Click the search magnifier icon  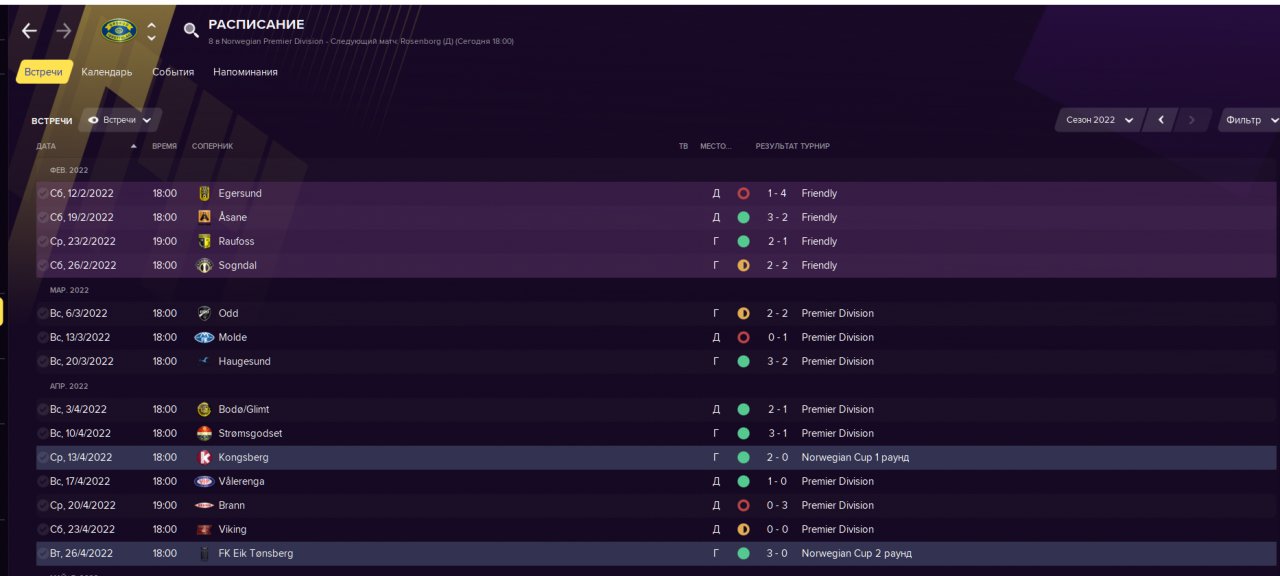tap(191, 31)
